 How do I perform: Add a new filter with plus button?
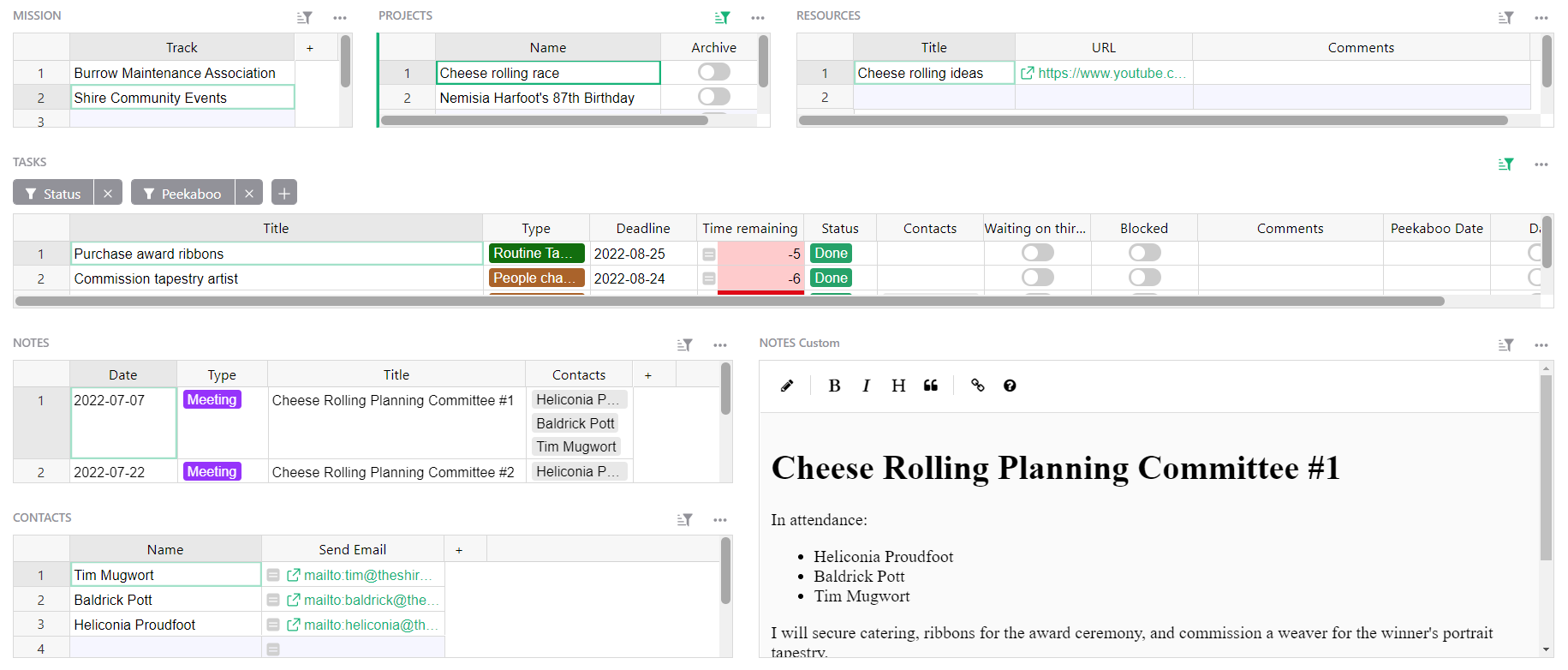click(x=284, y=194)
